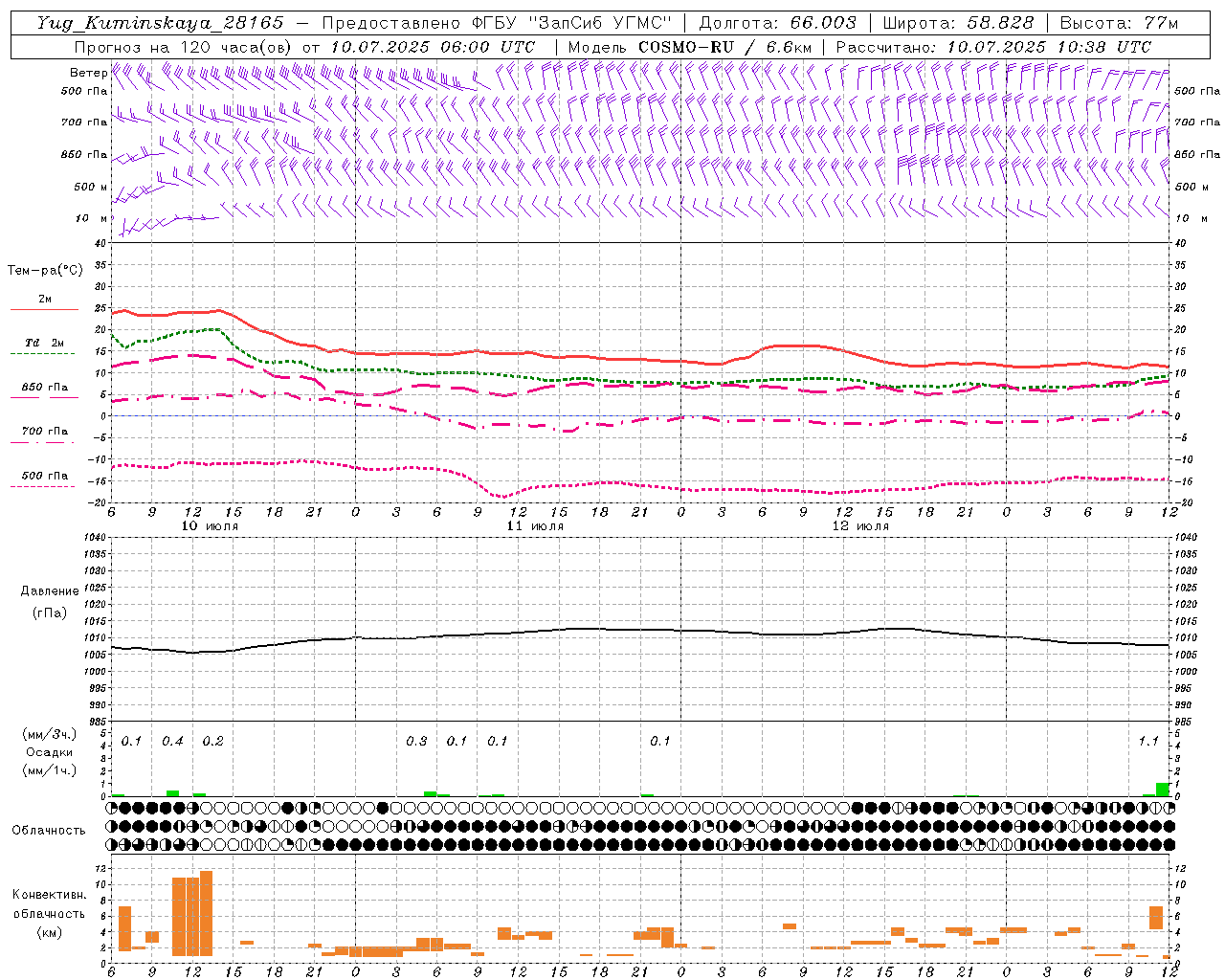Click the station title Yug_Kuminskaya_28165
This screenshot has width=1225, height=980.
tap(160, 23)
